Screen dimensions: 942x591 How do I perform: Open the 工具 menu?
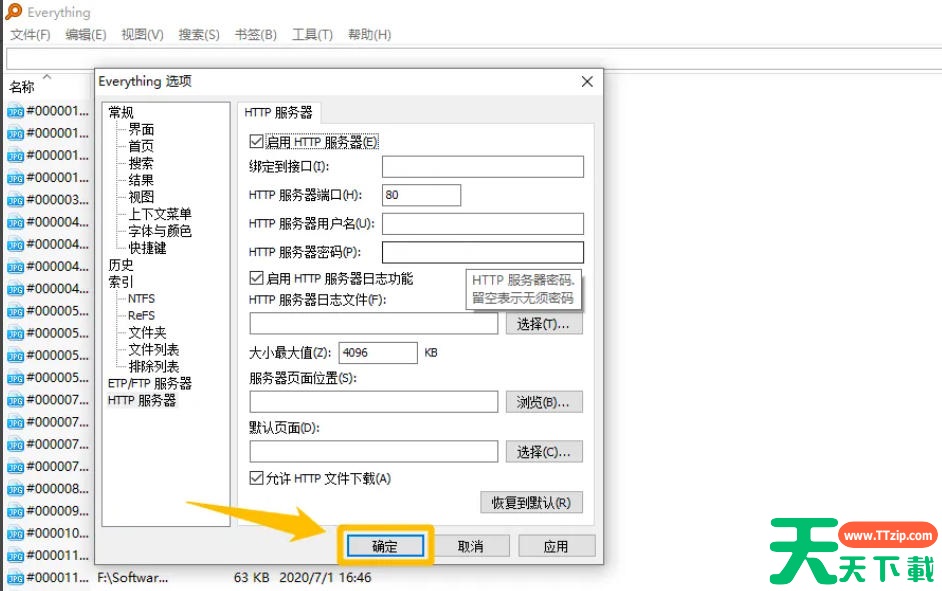click(311, 33)
